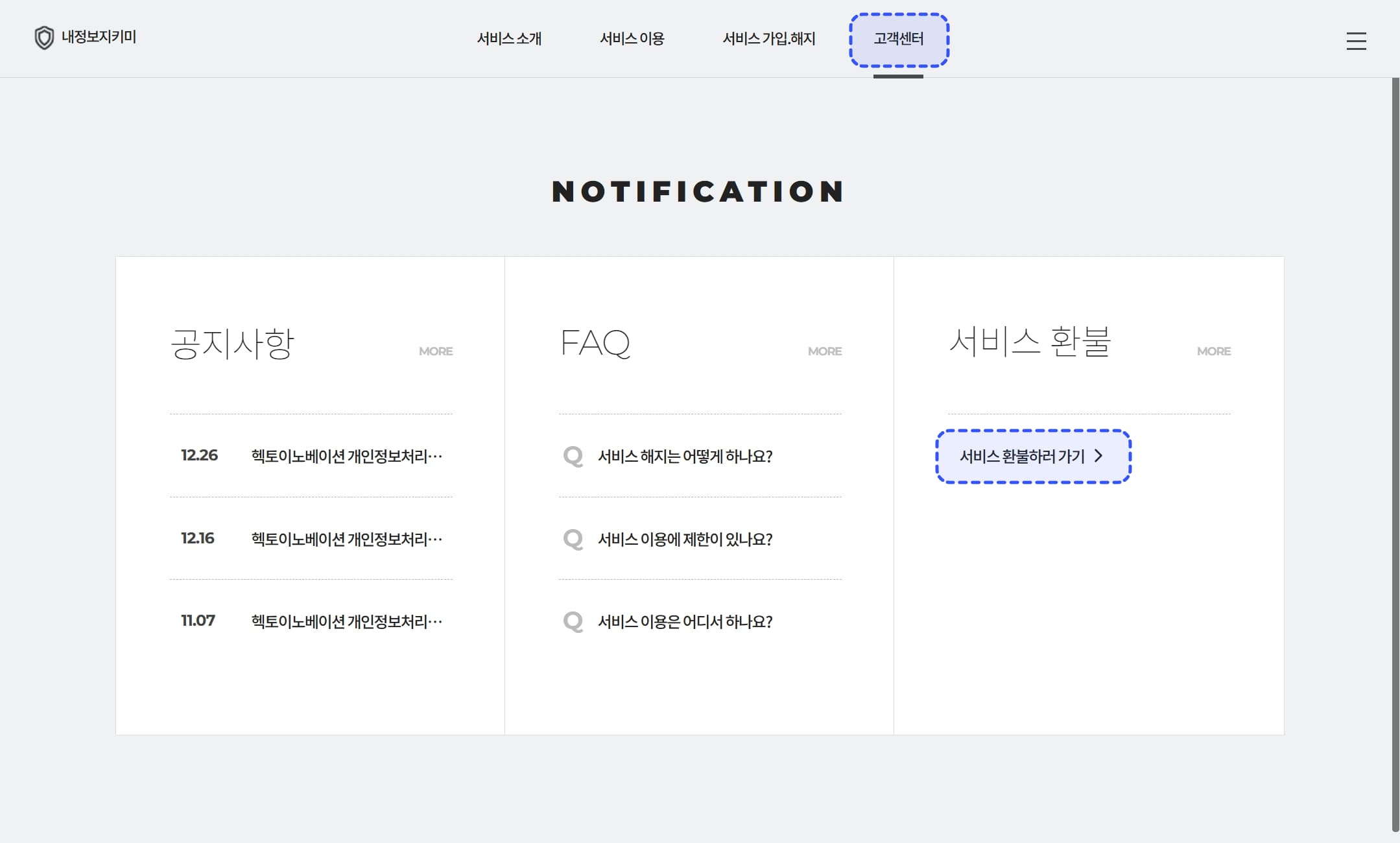The width and height of the screenshot is (1400, 843).
Task: Click MORE next to 공지사항
Action: pos(436,351)
